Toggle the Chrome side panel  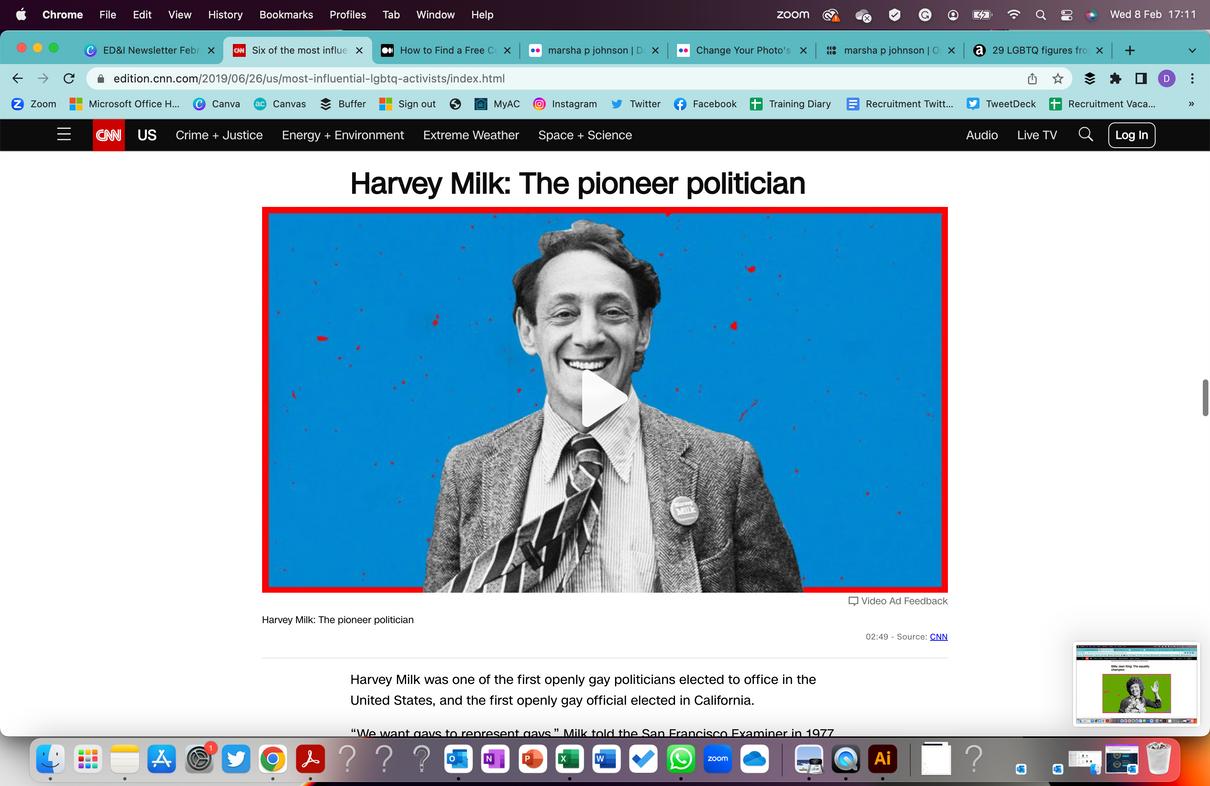tap(1141, 78)
